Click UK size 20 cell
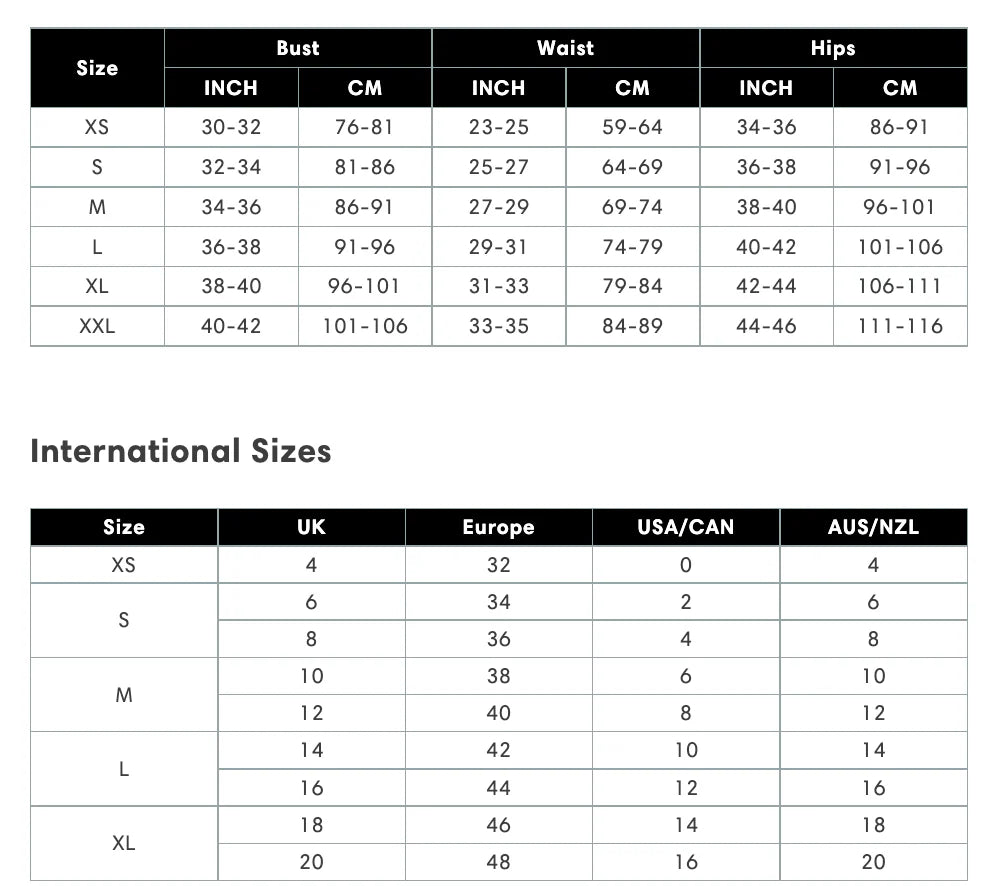The image size is (994, 886). [x=311, y=862]
